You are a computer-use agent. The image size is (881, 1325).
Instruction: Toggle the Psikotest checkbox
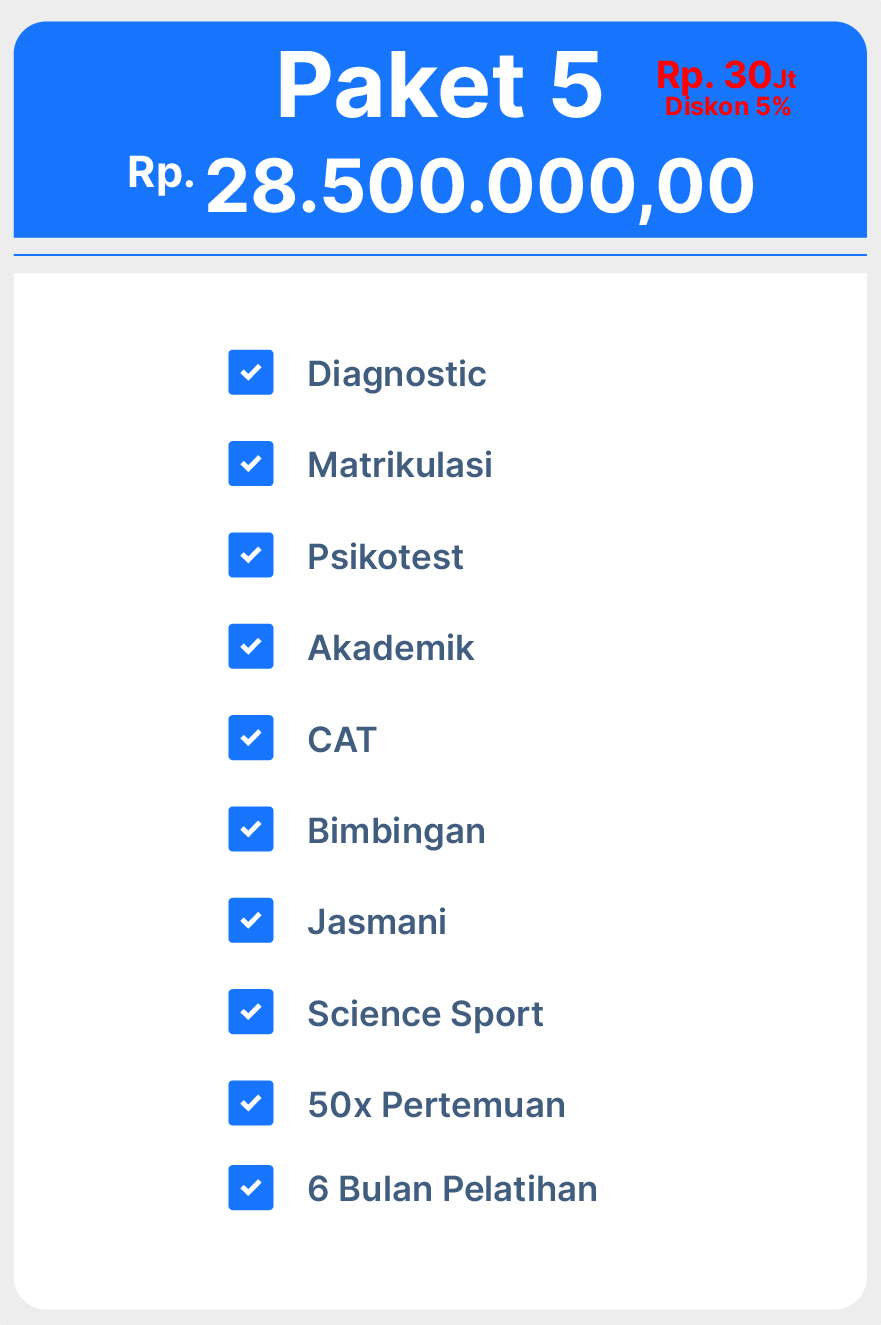tap(251, 555)
